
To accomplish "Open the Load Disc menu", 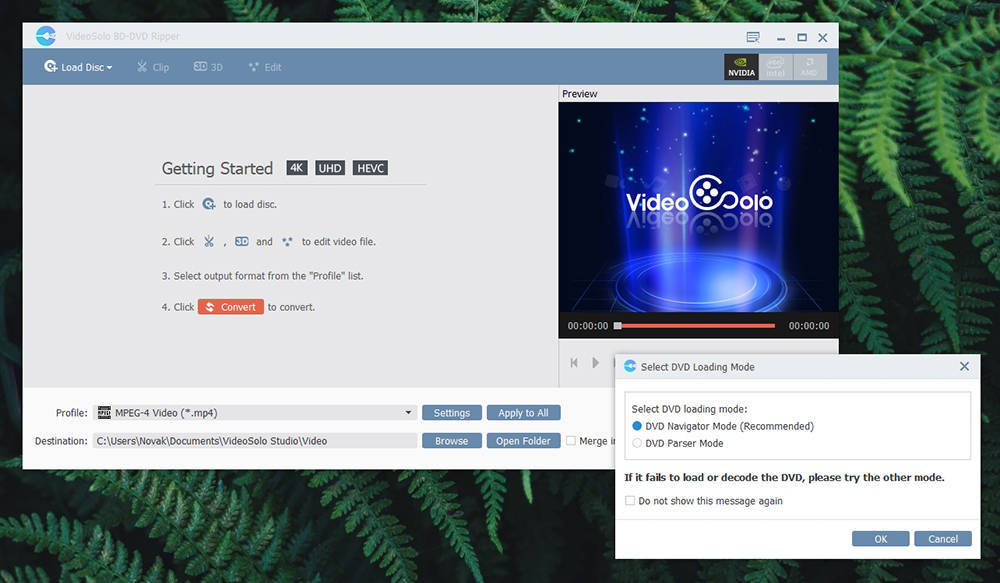I will 78,67.
